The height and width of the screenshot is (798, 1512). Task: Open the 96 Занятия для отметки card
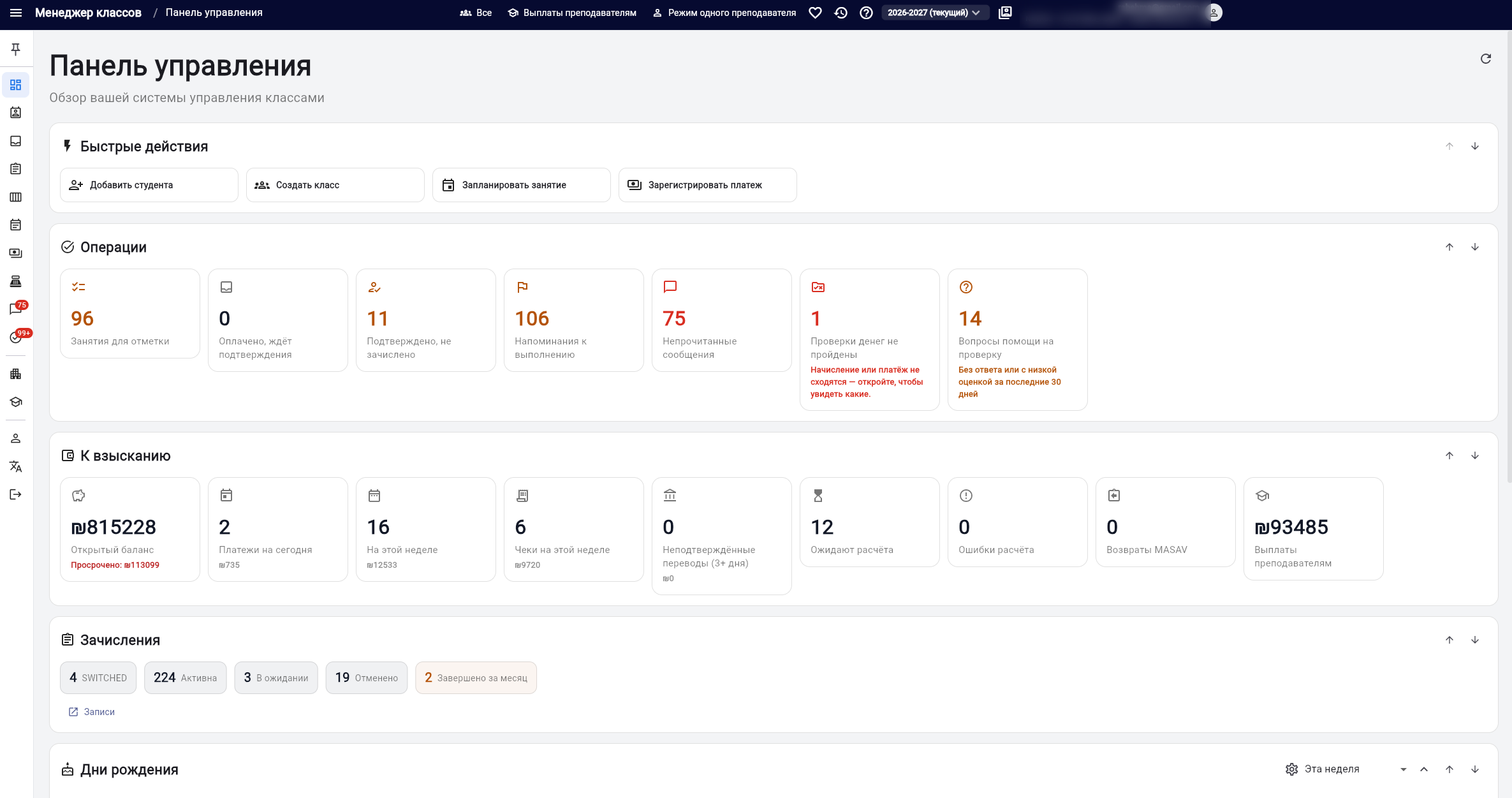tap(130, 314)
